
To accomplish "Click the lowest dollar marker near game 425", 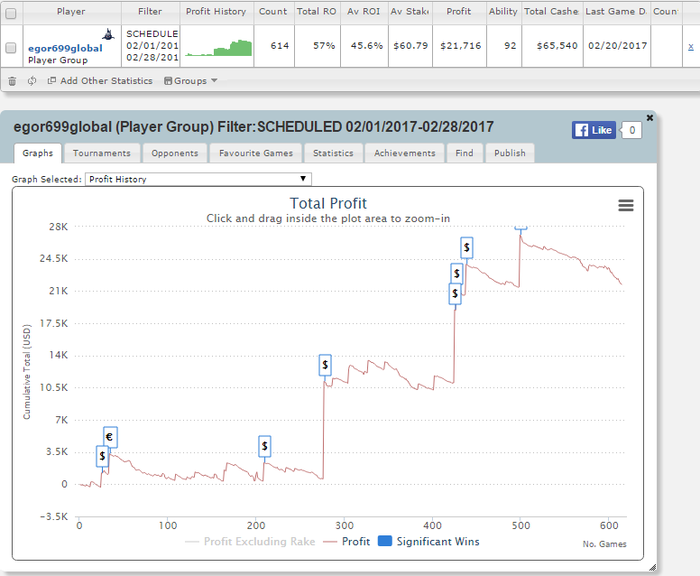I will (x=455, y=294).
